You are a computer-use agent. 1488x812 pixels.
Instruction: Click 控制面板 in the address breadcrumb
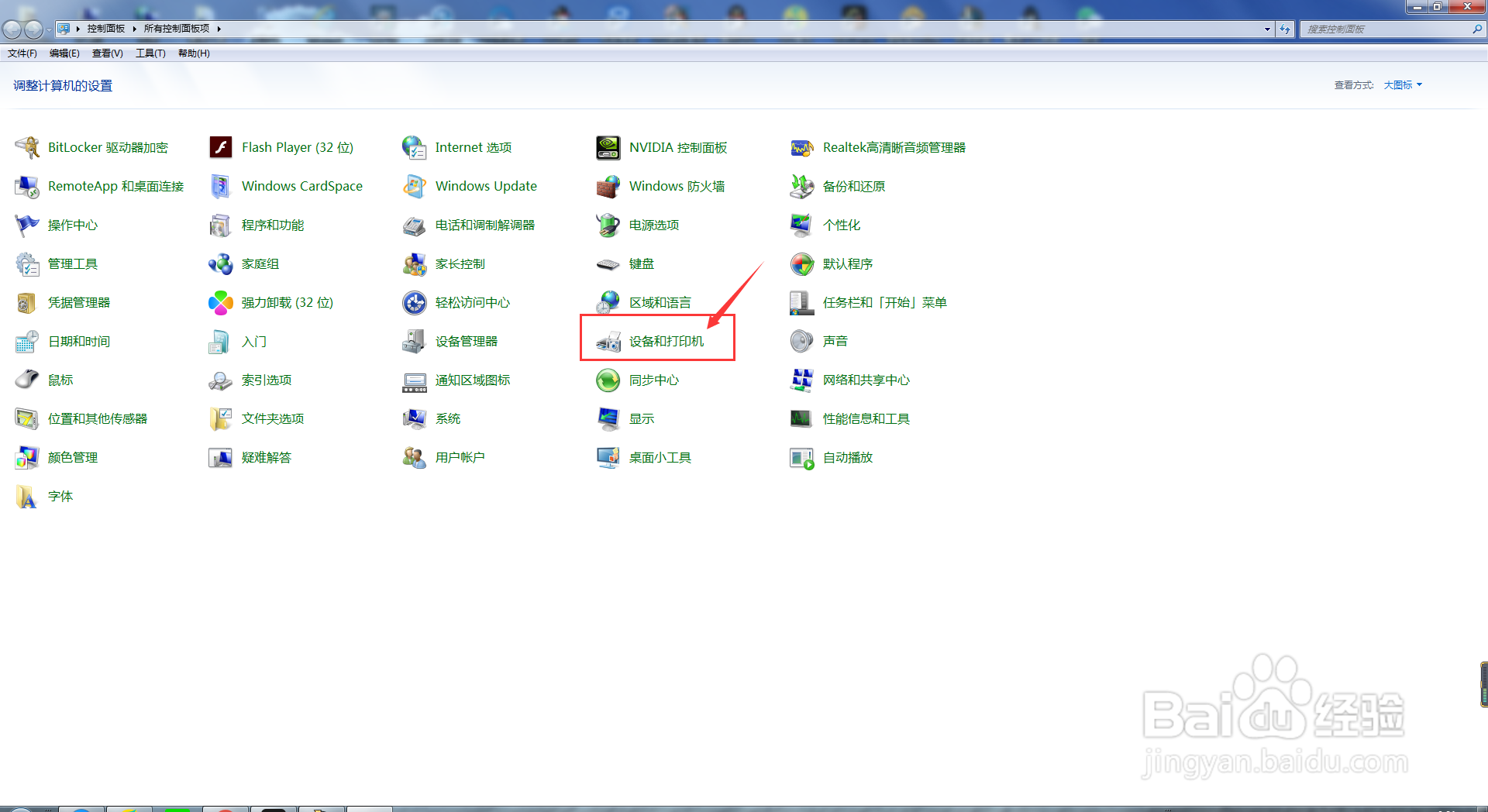pyautogui.click(x=106, y=29)
